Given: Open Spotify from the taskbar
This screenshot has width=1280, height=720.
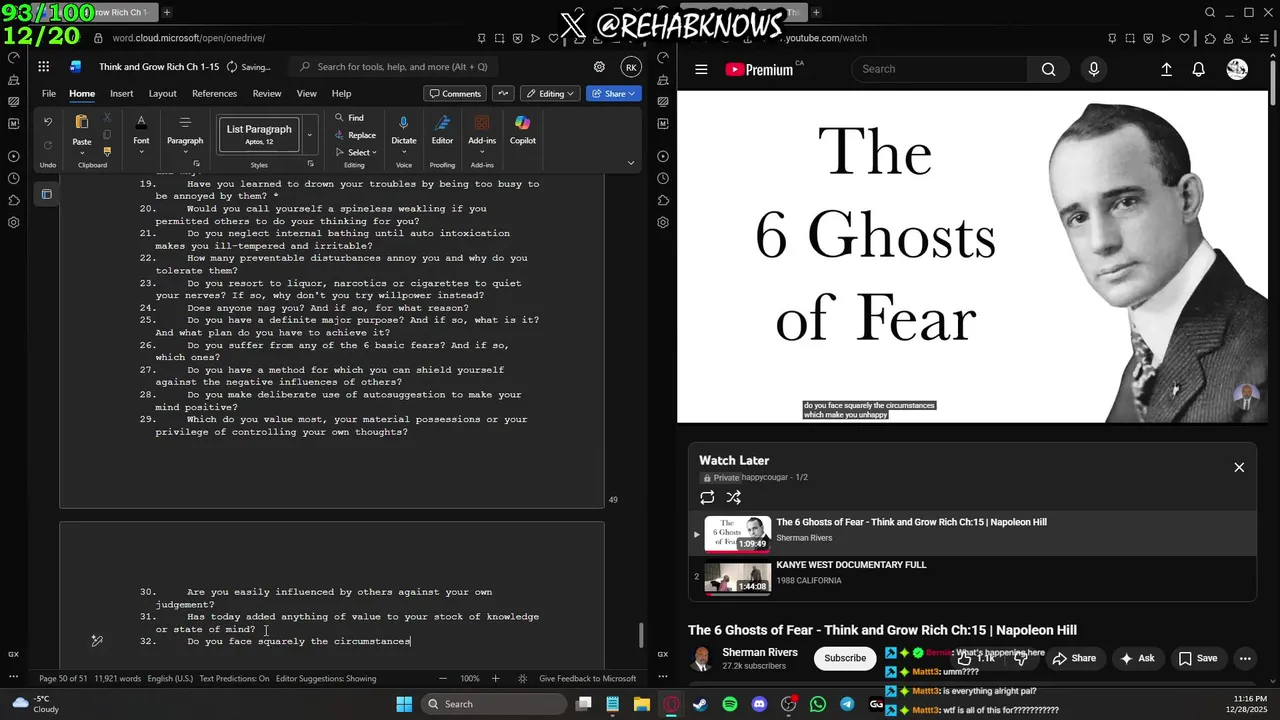Looking at the screenshot, I should click(x=729, y=704).
